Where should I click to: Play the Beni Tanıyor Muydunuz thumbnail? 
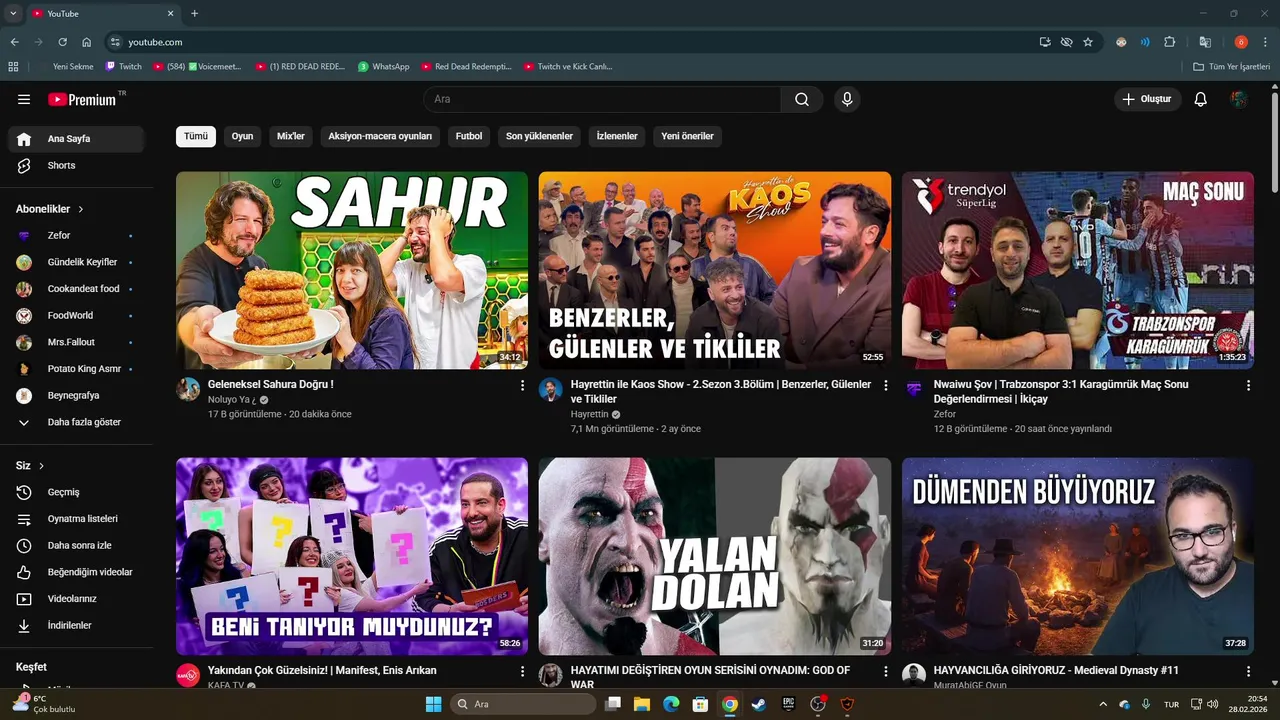coord(352,556)
